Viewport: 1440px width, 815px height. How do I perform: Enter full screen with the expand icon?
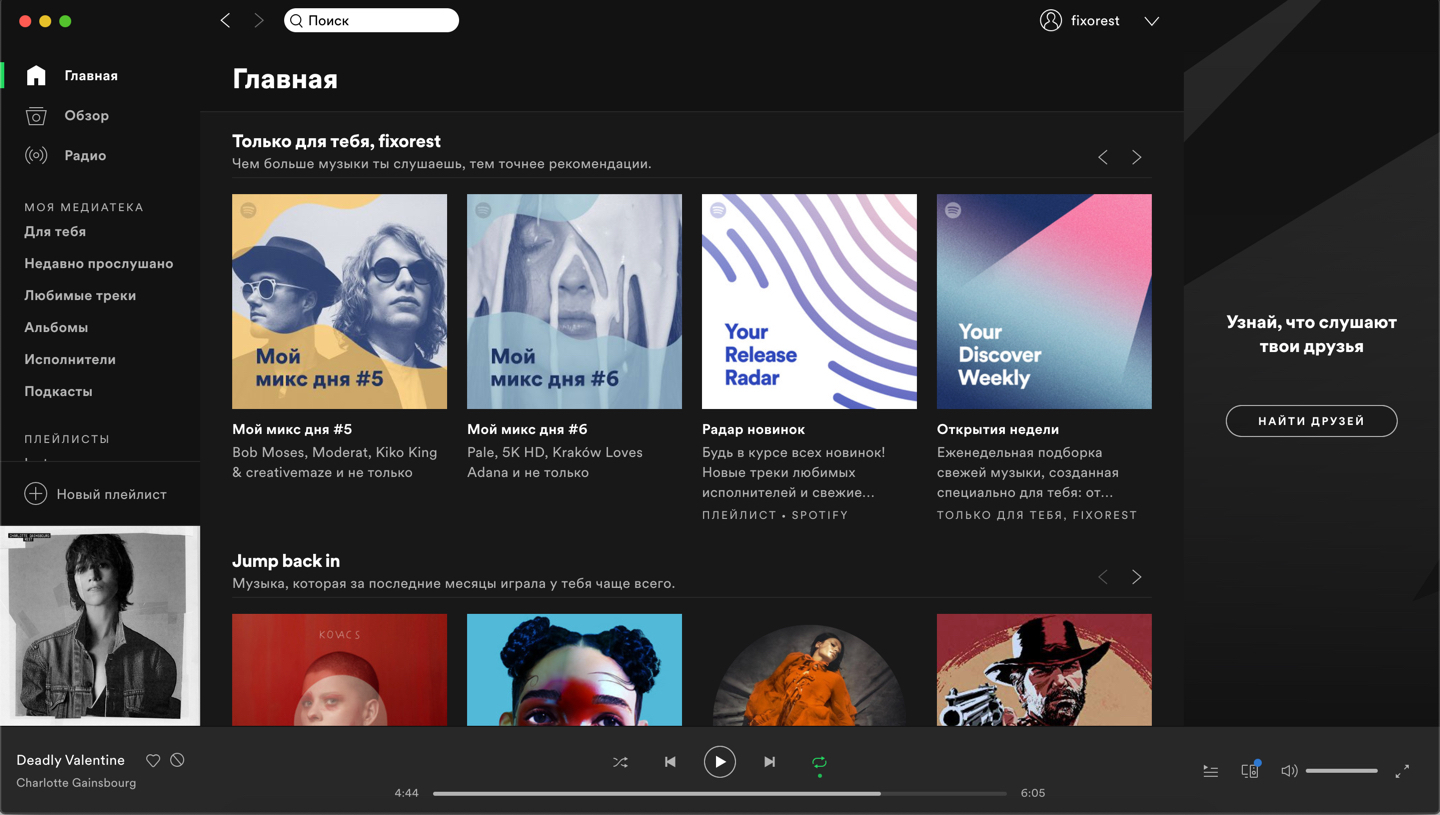(x=1402, y=771)
